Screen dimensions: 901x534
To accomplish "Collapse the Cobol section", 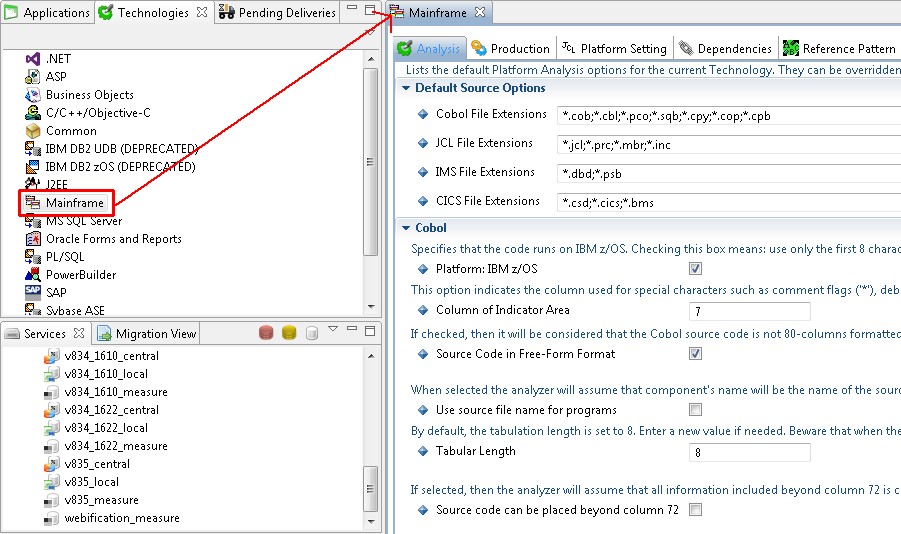I will [406, 228].
